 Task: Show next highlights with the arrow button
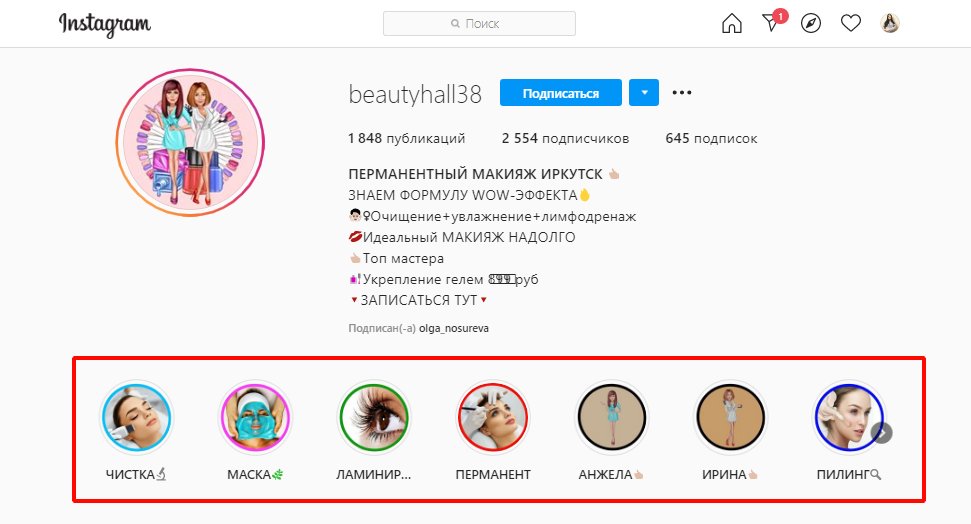point(882,433)
